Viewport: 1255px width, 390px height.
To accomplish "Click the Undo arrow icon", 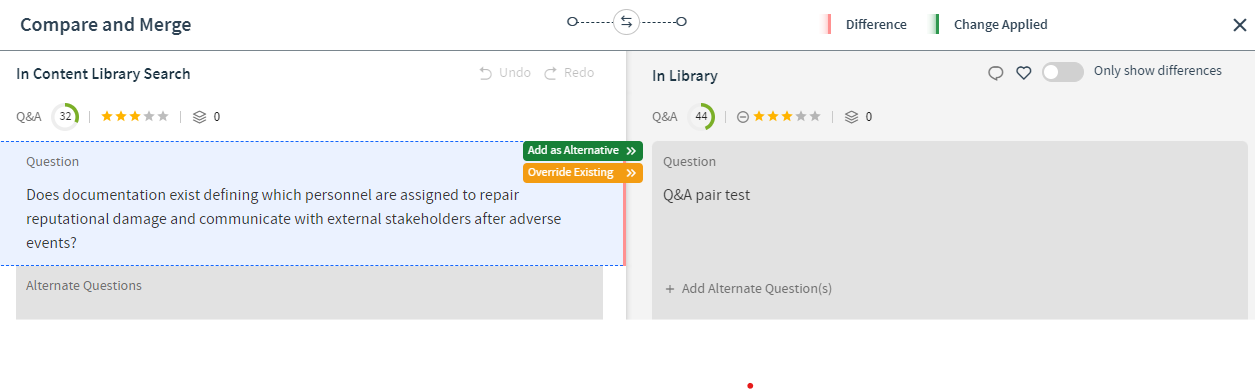I will point(486,73).
